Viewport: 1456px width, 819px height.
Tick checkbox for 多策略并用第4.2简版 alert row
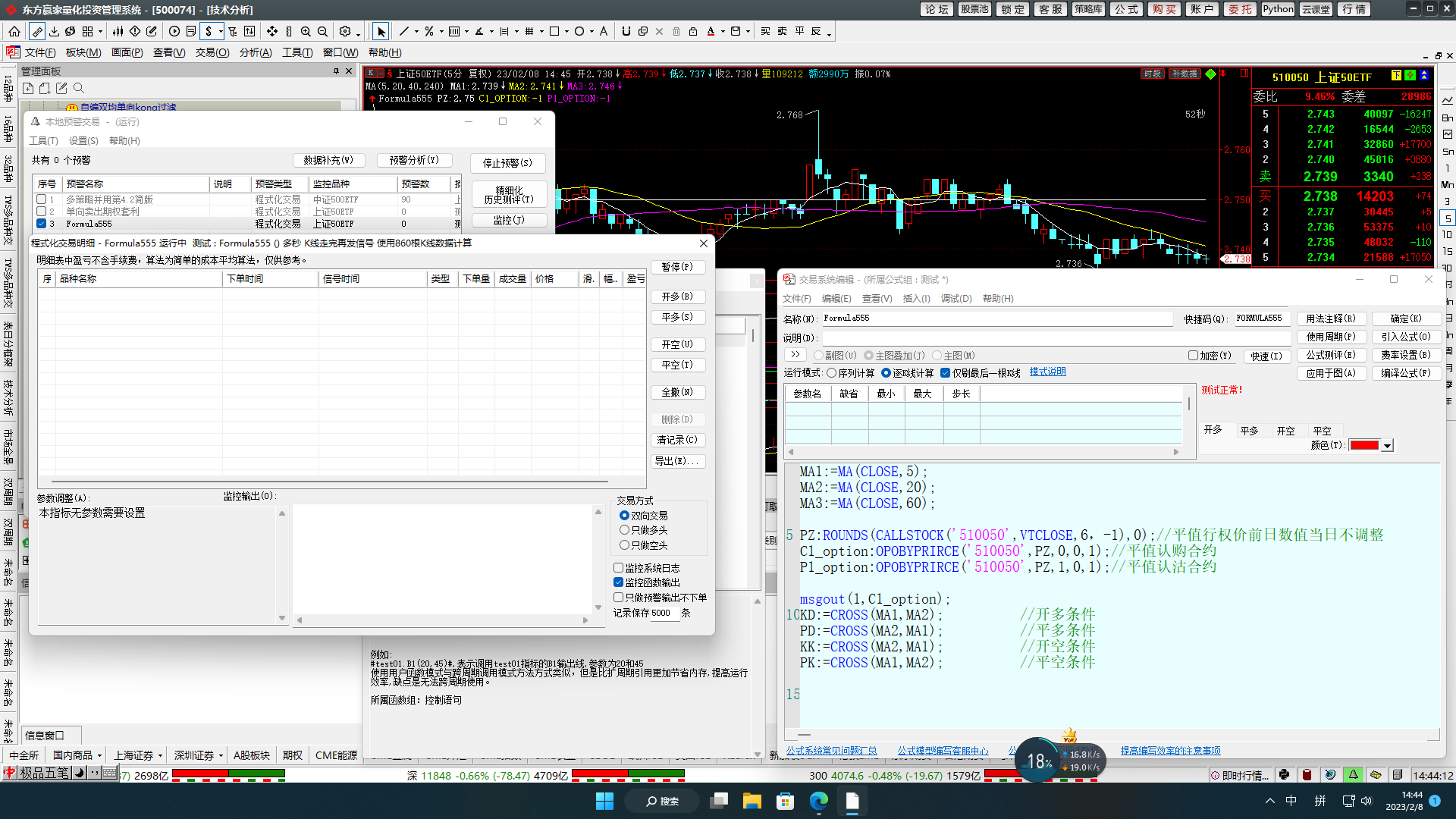click(42, 199)
